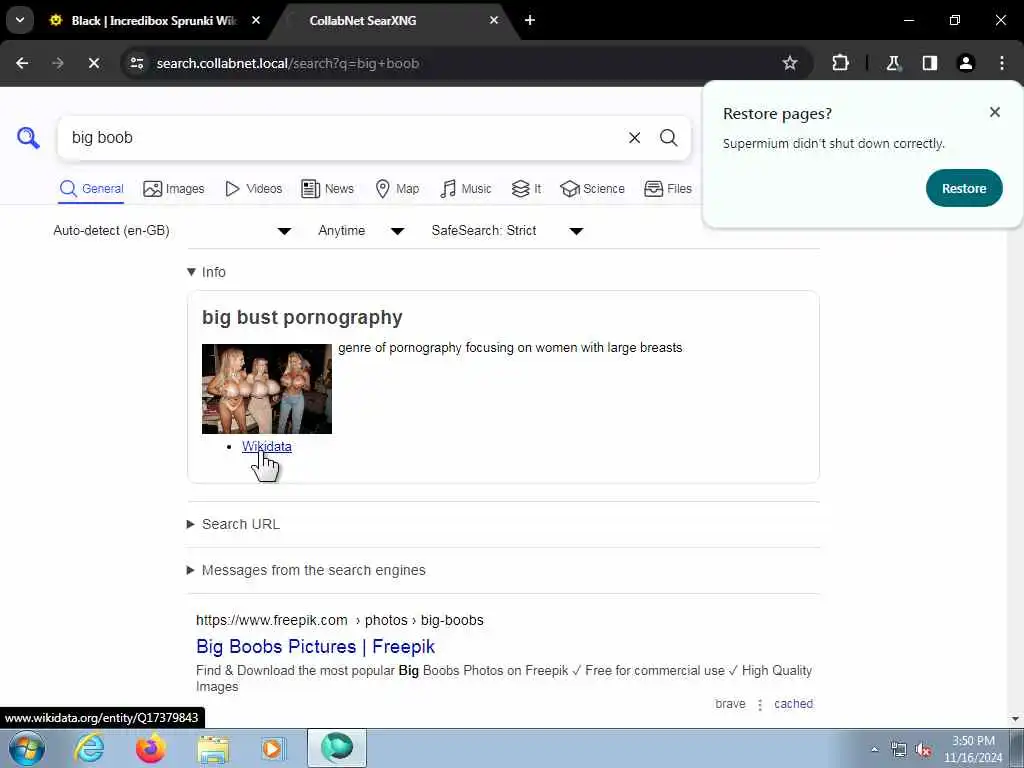Click the Supermium taskbar icon

[337, 748]
